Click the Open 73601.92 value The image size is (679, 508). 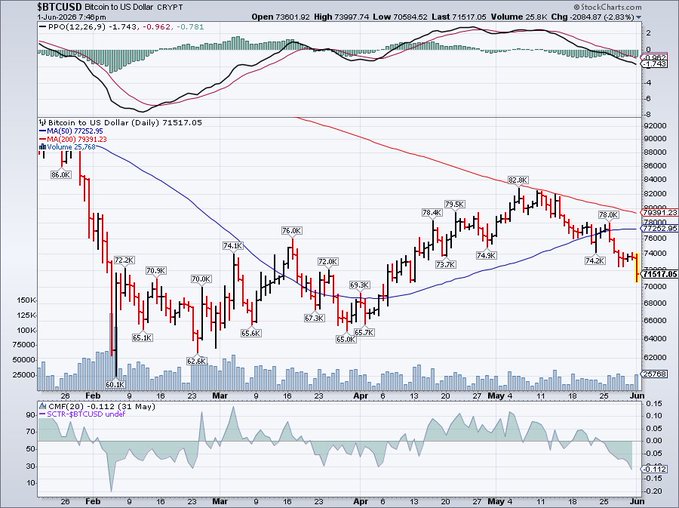281,17
